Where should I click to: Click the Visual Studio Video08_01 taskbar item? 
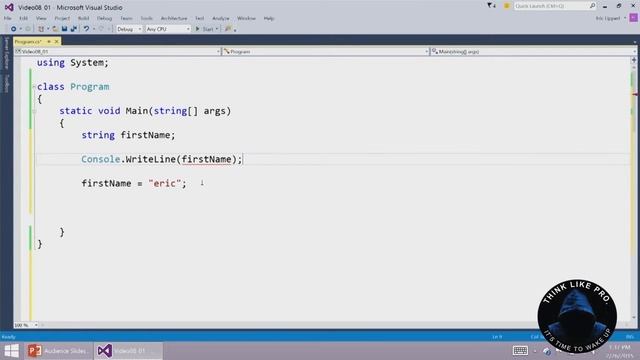tap(128, 351)
